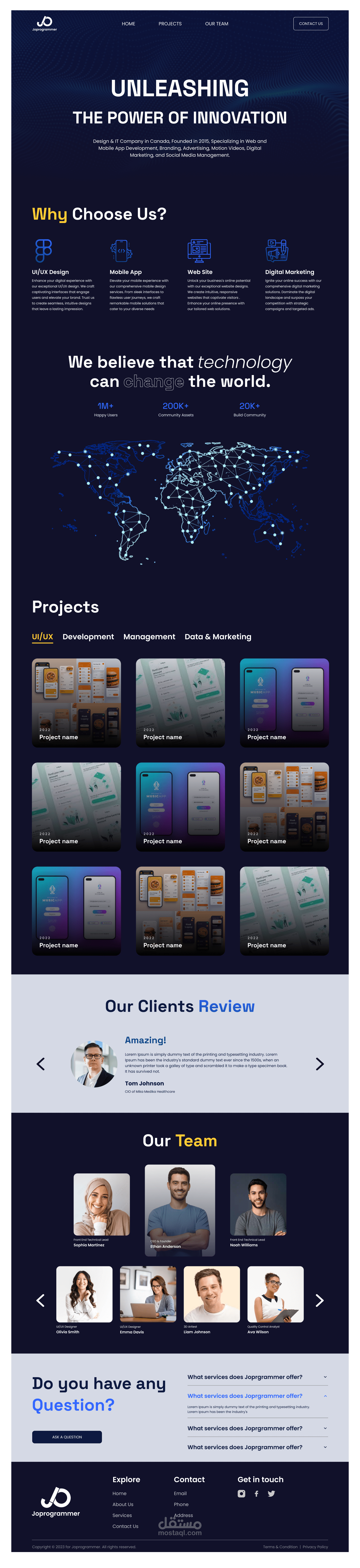
Task: Open the OUR TEAM navigation item
Action: (217, 24)
